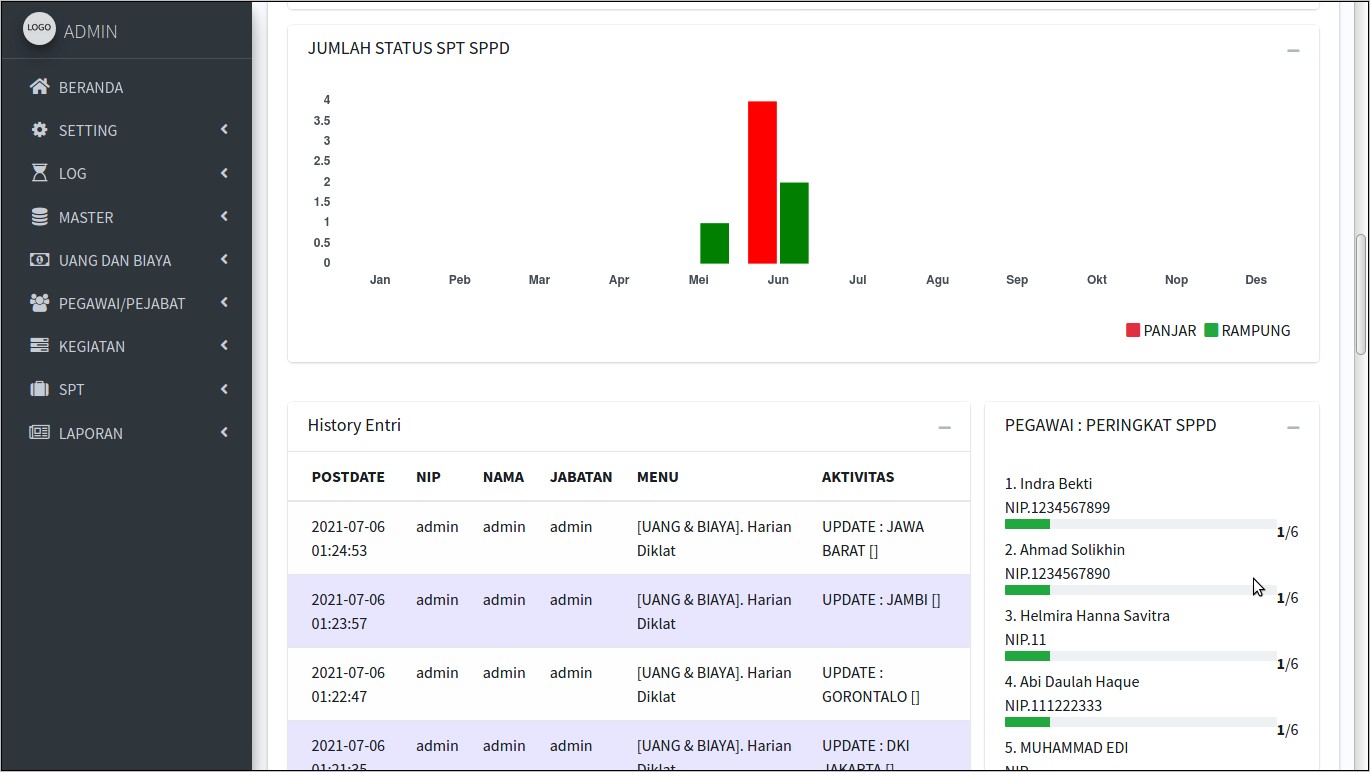Click NIP.1234567899 text
The width and height of the screenshot is (1370, 772).
click(1057, 508)
